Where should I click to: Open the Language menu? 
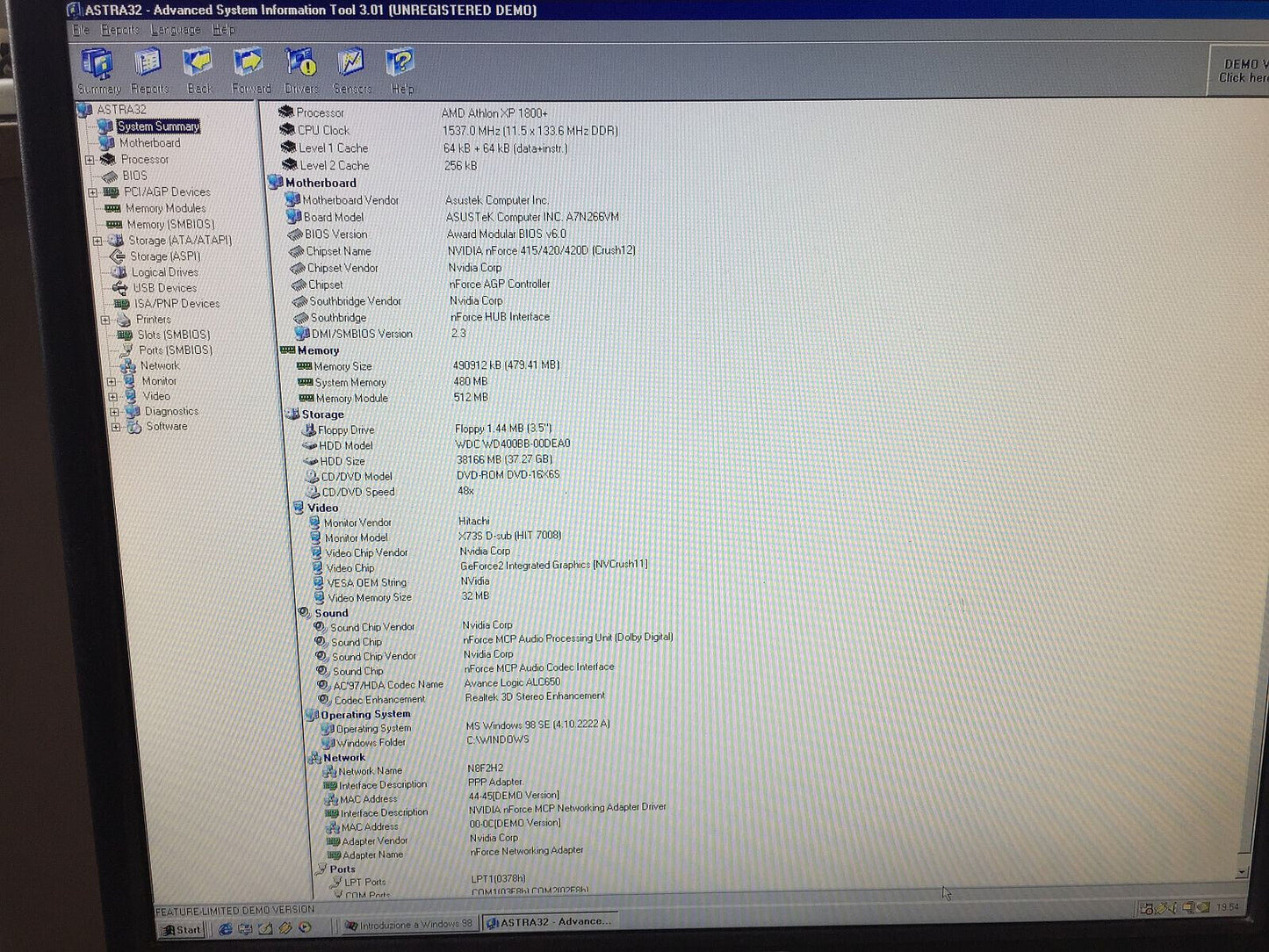[175, 30]
